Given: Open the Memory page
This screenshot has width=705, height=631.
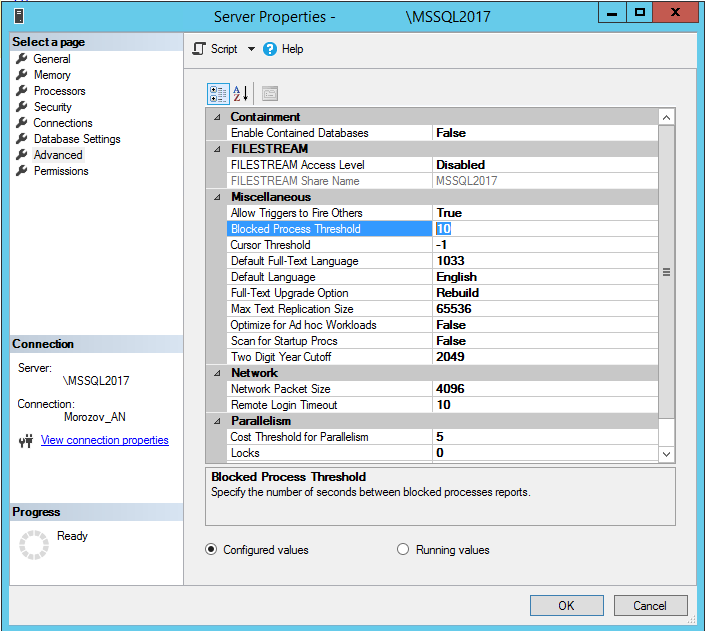Looking at the screenshot, I should 52,75.
